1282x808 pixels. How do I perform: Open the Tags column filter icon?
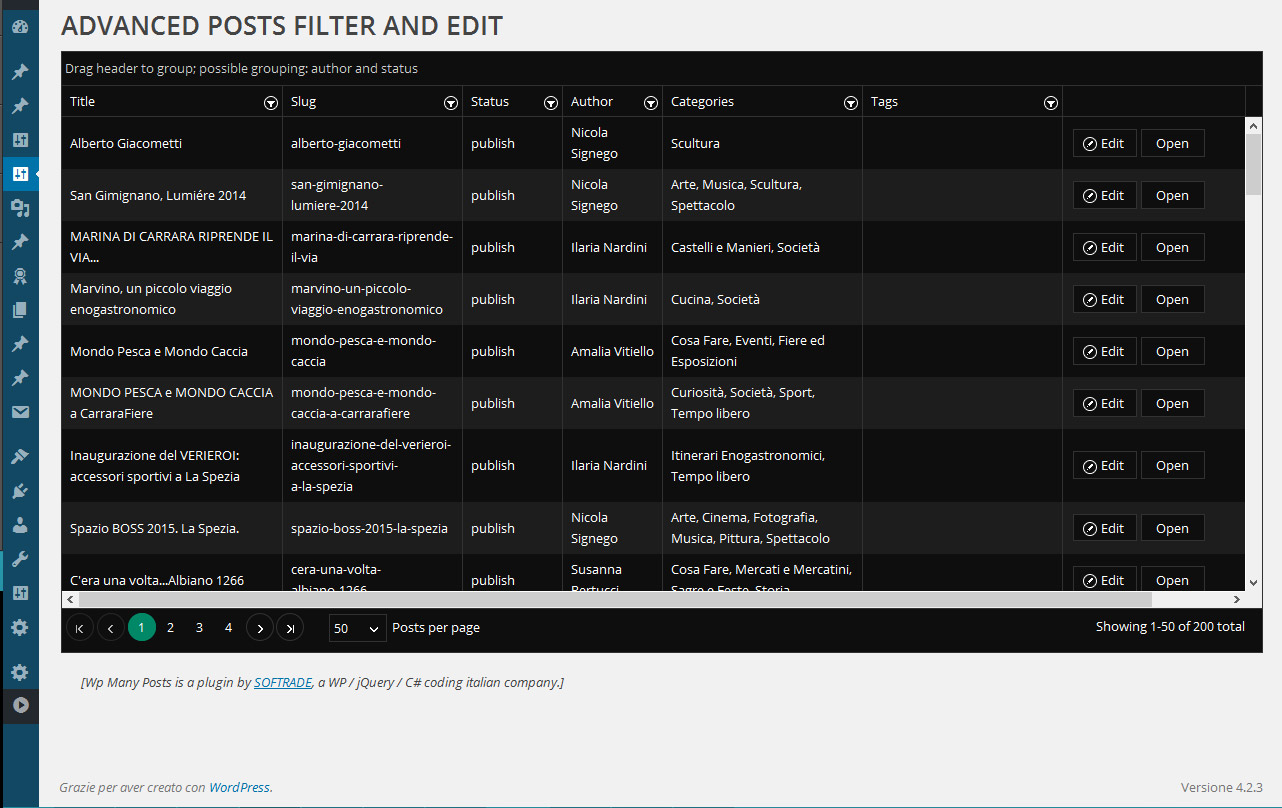[x=1050, y=102]
